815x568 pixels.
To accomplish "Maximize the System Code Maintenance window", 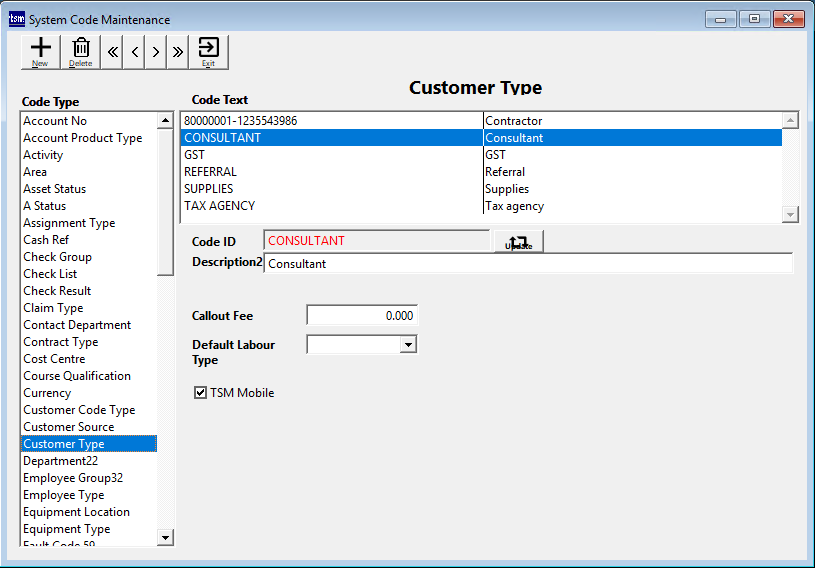I will (754, 19).
